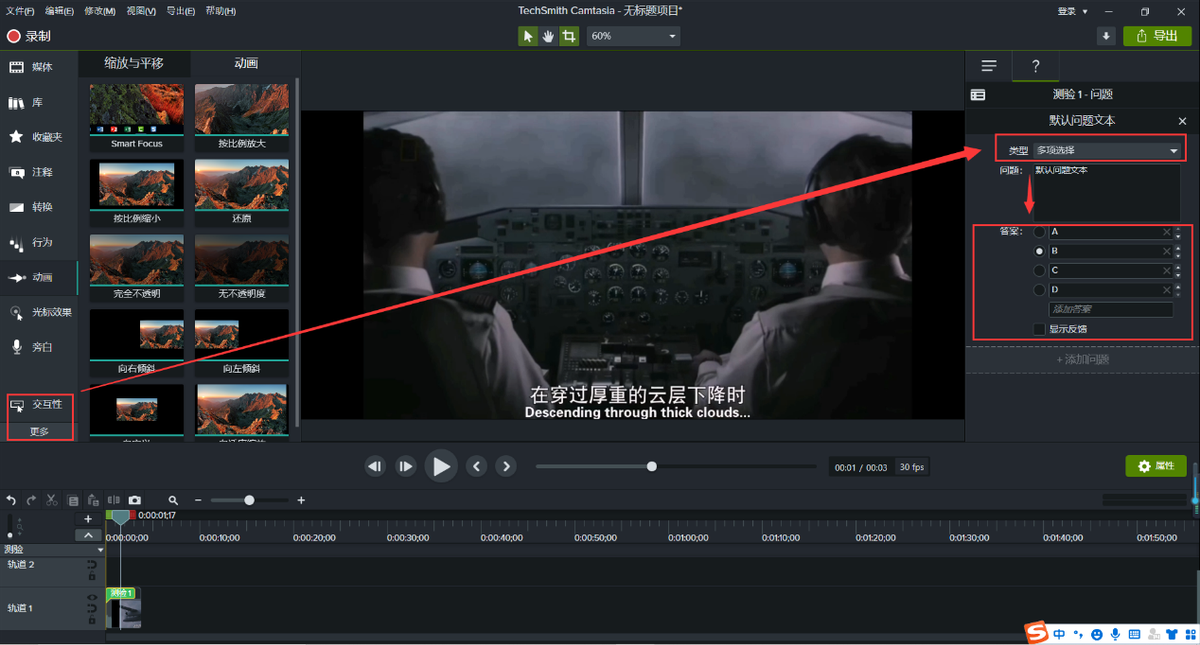Open the 编辑(E) menu
Screen dimensions: 1200x645
pyautogui.click(x=60, y=11)
